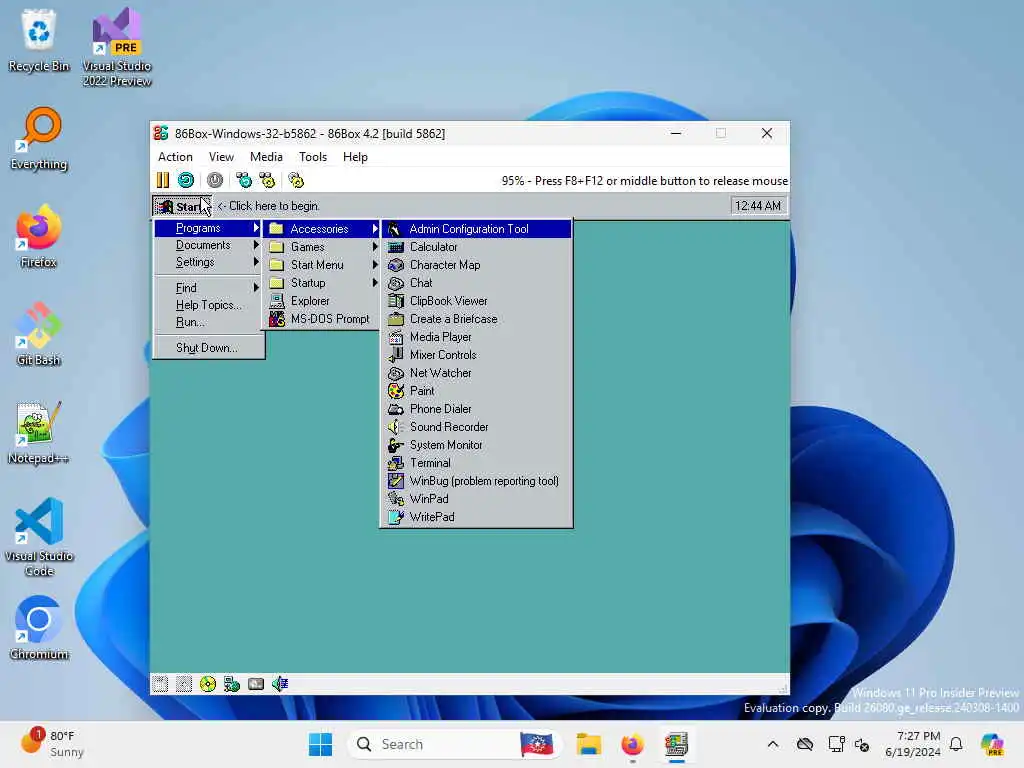The height and width of the screenshot is (768, 1024).
Task: Open the 86Box taskbar icon
Action: coord(677,744)
